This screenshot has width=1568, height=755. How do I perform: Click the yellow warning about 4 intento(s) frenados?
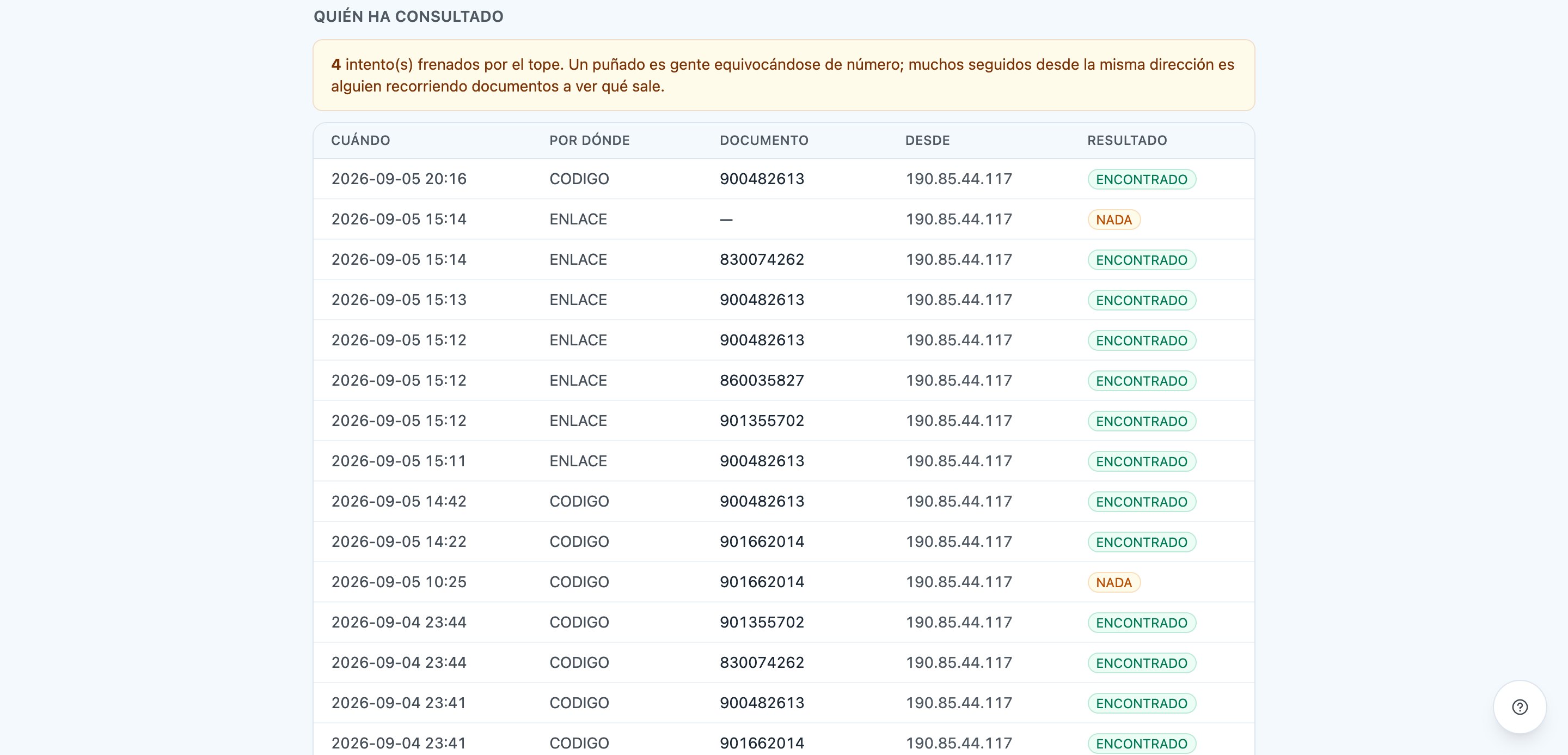tap(783, 76)
